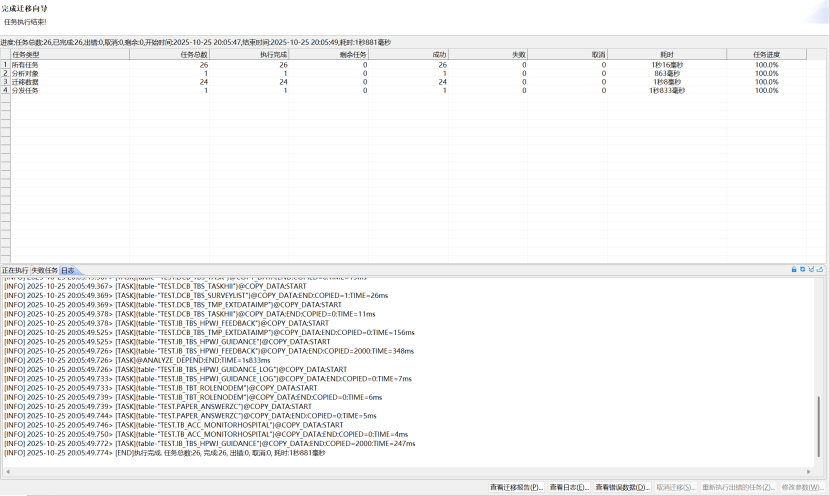Click the 查看迁移报告(P)... button
This screenshot has height=496, width=830.
pyautogui.click(x=516, y=487)
